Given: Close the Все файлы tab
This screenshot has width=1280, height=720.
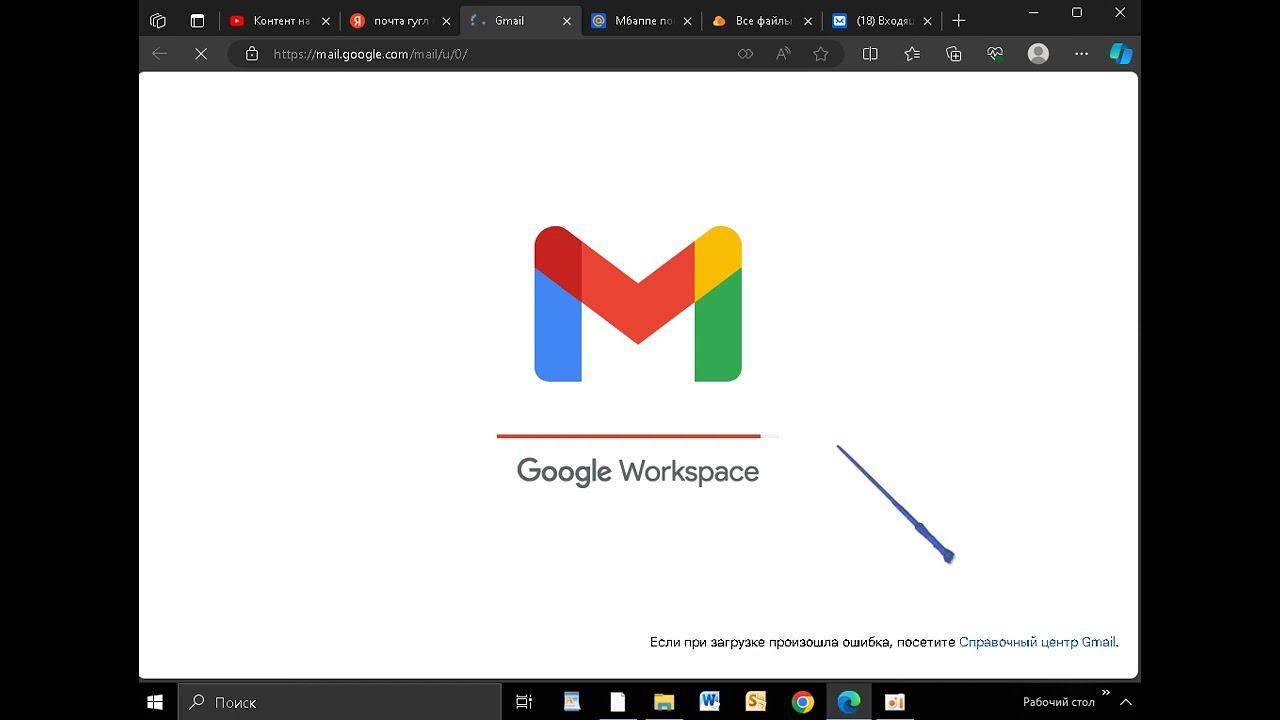Looking at the screenshot, I should 808,21.
